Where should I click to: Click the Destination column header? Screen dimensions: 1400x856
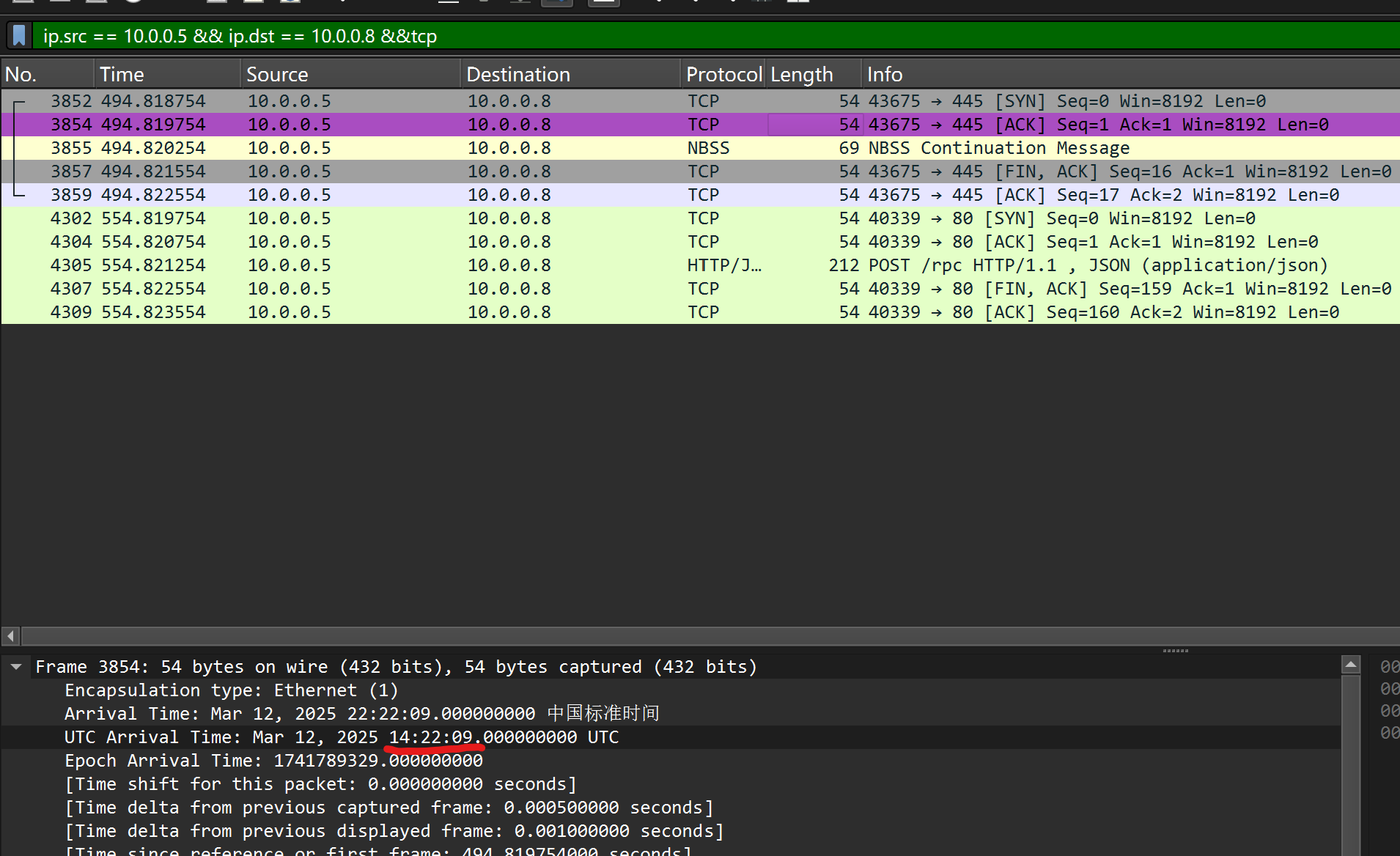570,74
